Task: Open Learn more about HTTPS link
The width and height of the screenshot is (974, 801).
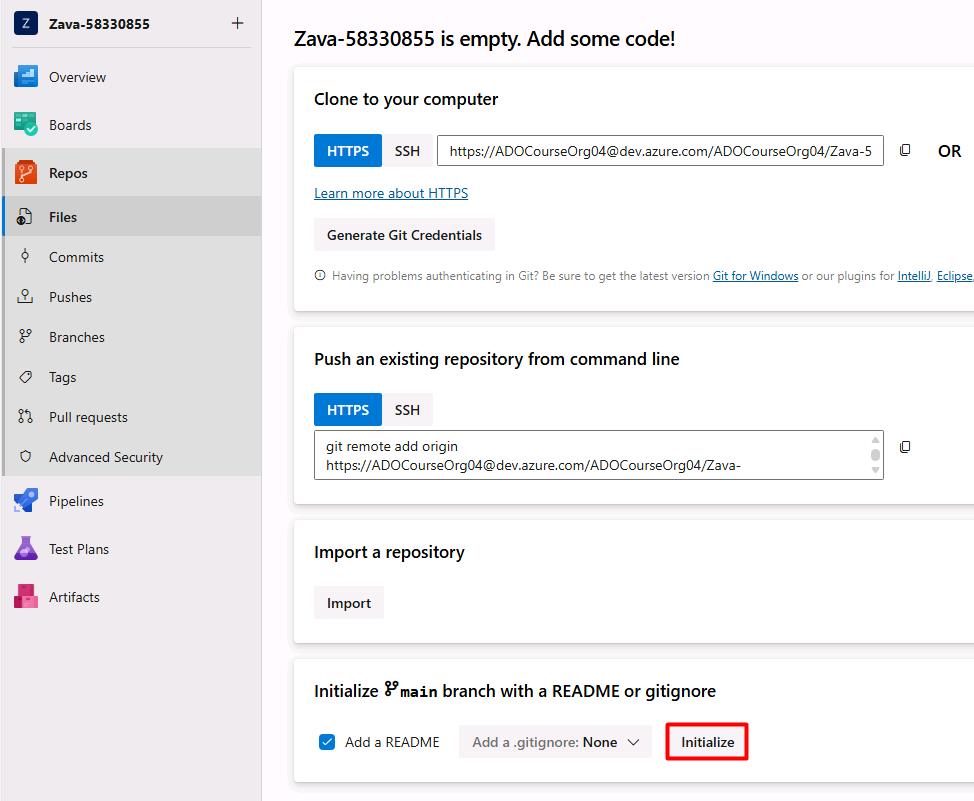Action: point(391,193)
